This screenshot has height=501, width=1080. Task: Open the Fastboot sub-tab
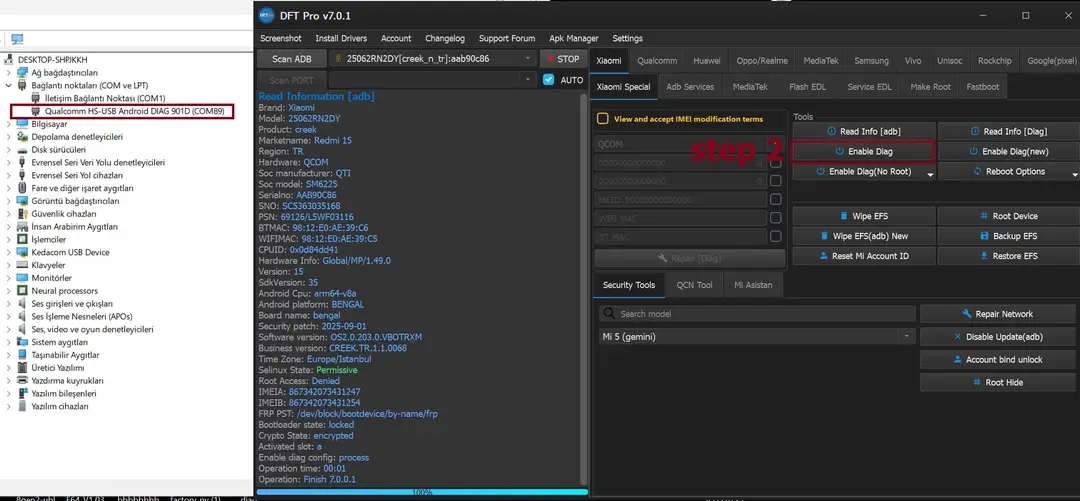pos(982,87)
